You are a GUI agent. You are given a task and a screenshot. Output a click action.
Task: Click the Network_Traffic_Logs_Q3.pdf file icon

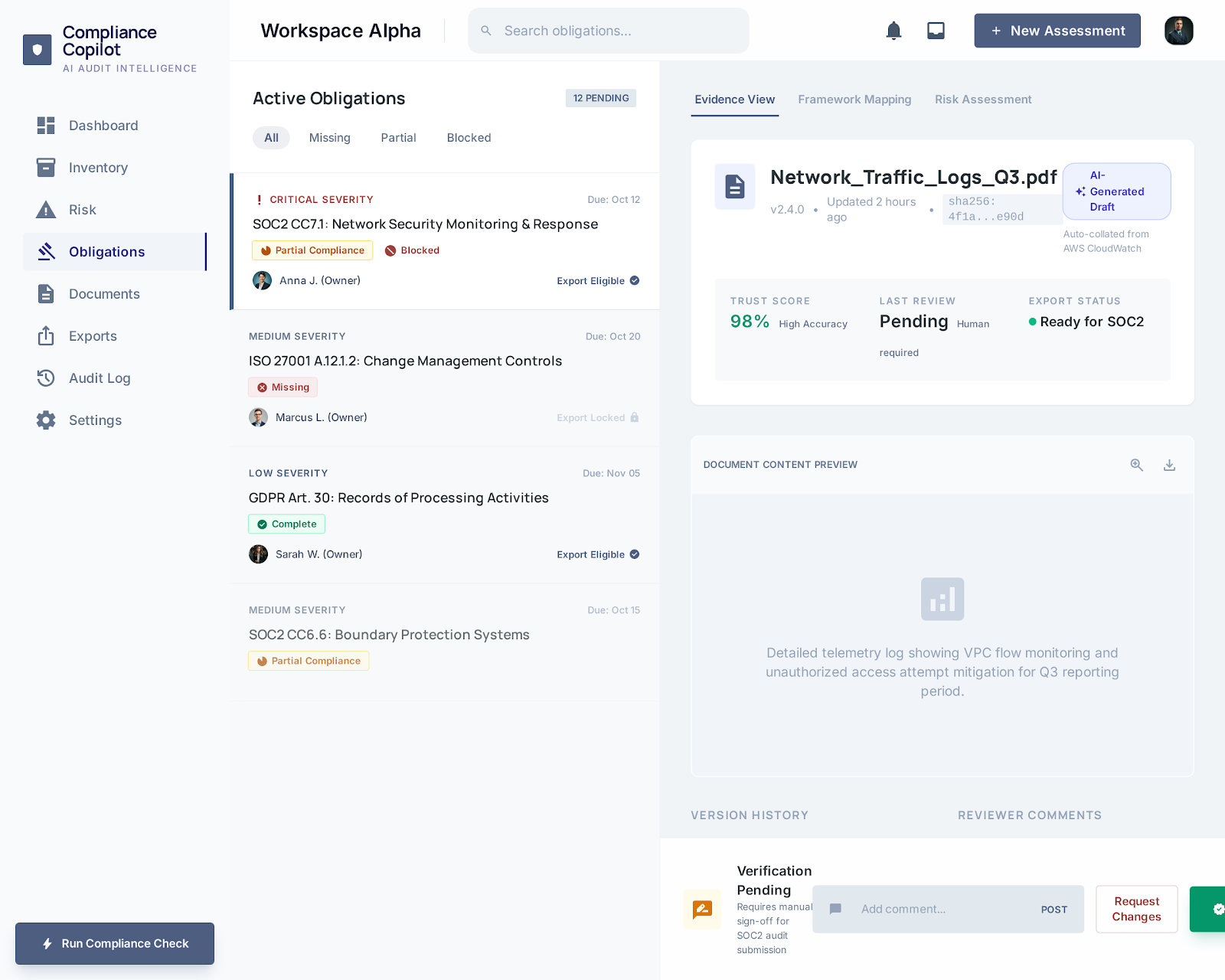tap(735, 186)
